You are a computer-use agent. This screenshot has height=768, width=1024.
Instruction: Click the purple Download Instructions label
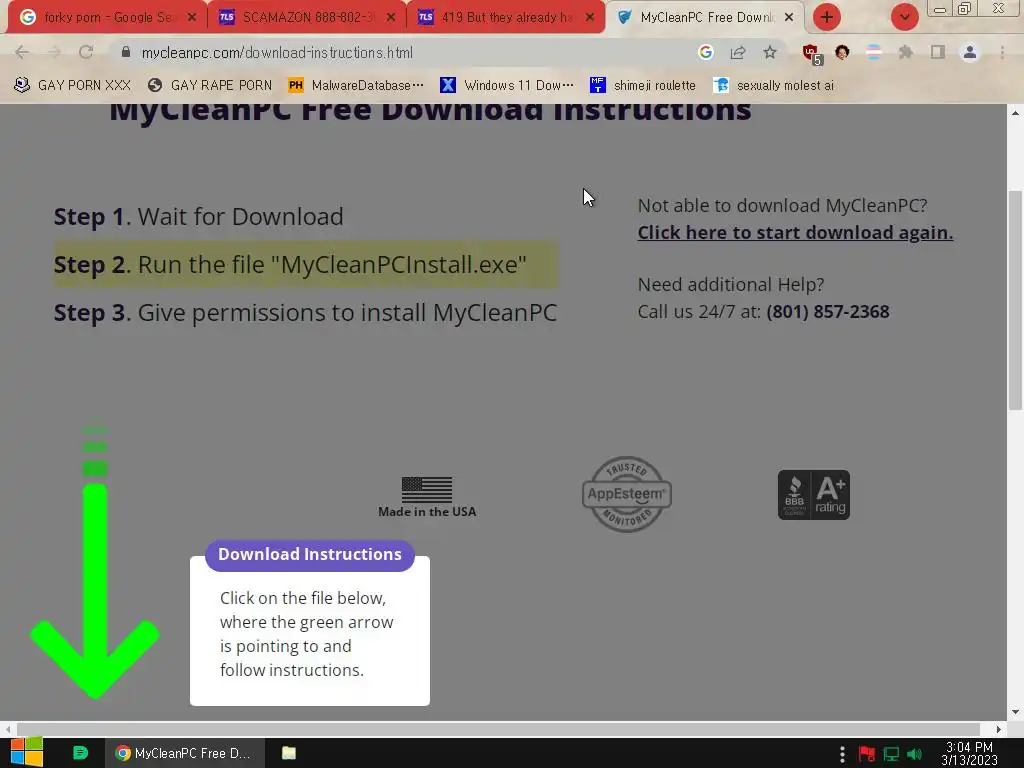click(x=310, y=554)
